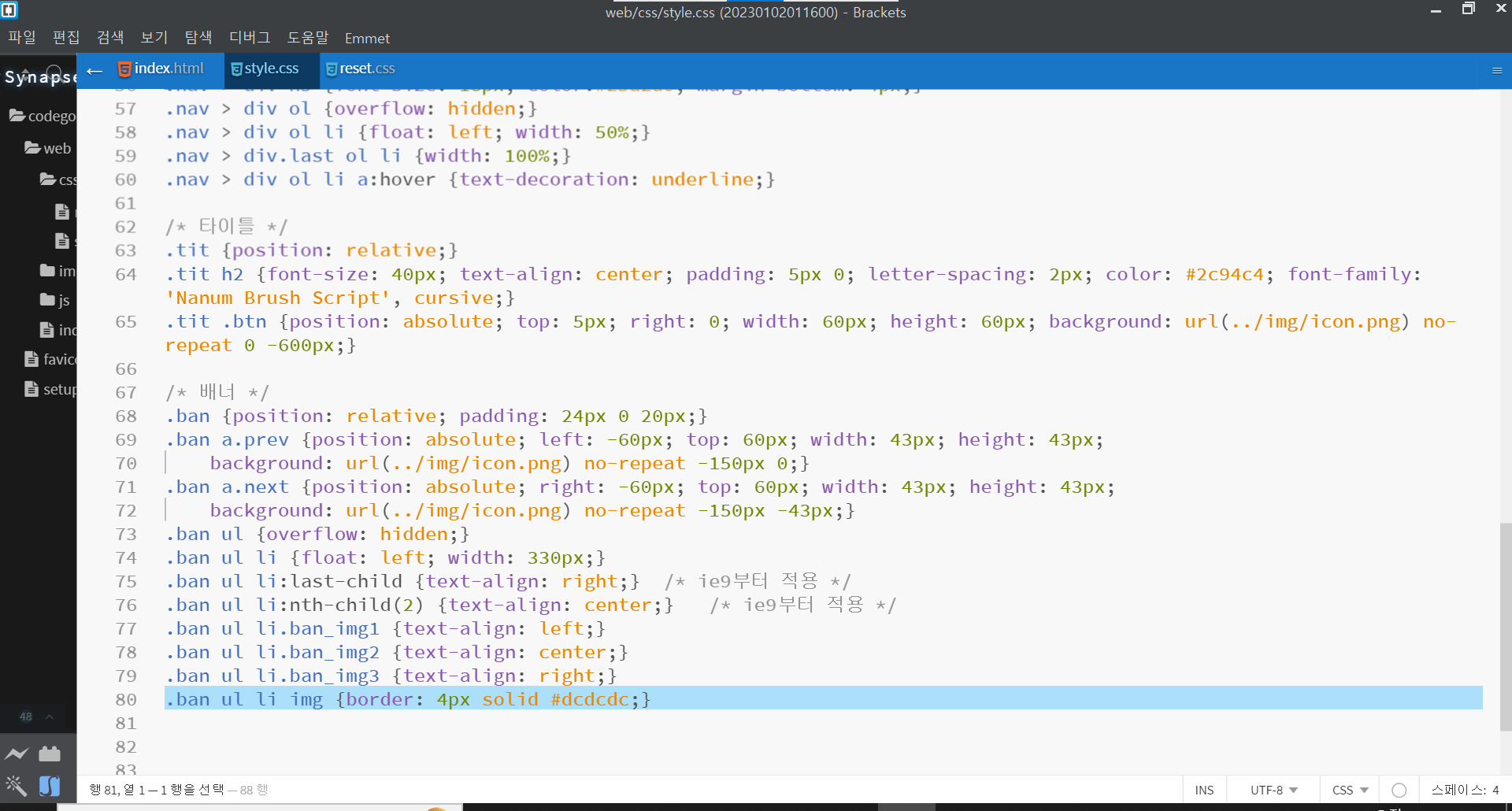Place cursor on the empty line 81
Image resolution: width=1512 pixels, height=811 pixels.
823,723
